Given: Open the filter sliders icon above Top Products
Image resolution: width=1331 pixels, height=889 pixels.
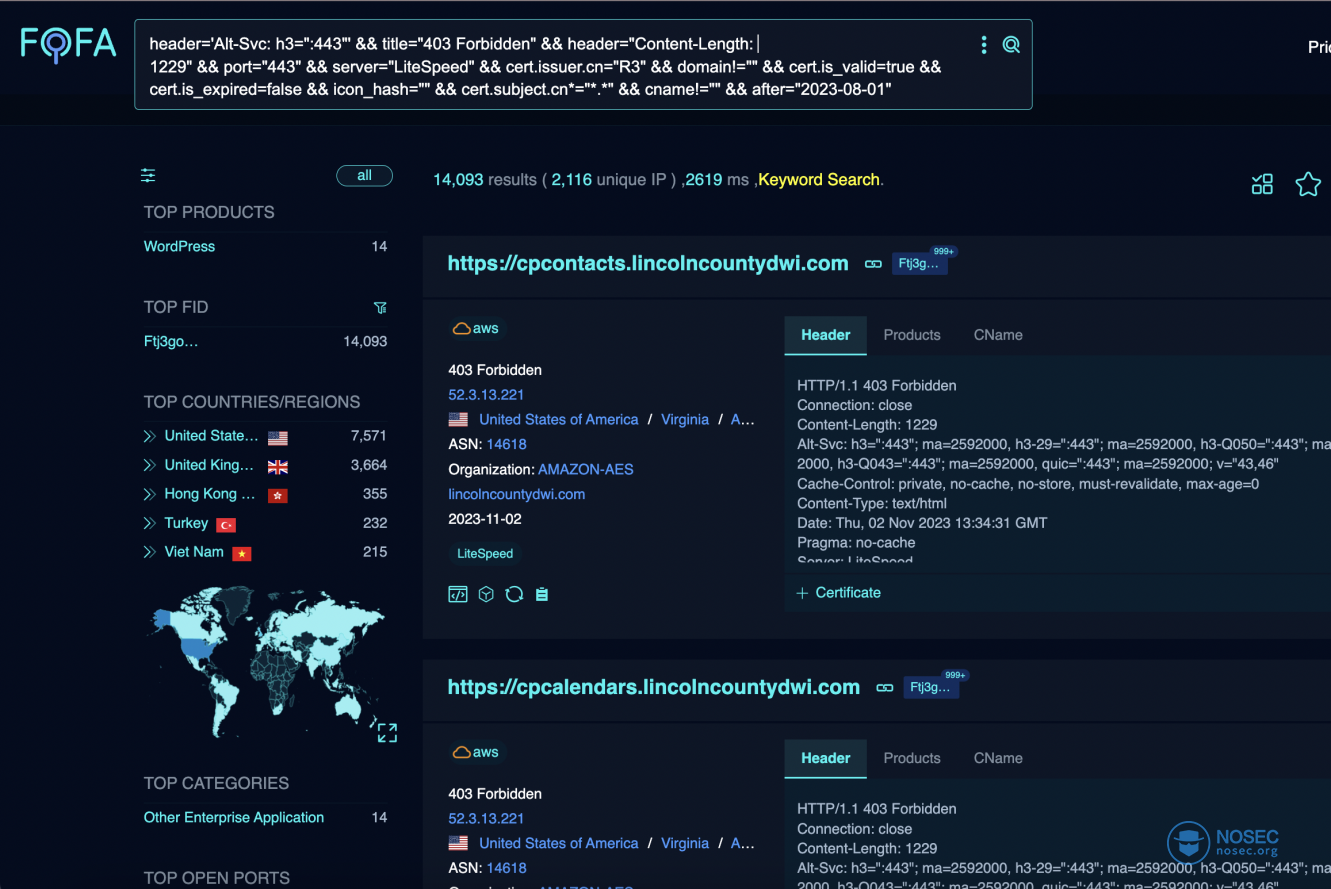Looking at the screenshot, I should [x=148, y=176].
